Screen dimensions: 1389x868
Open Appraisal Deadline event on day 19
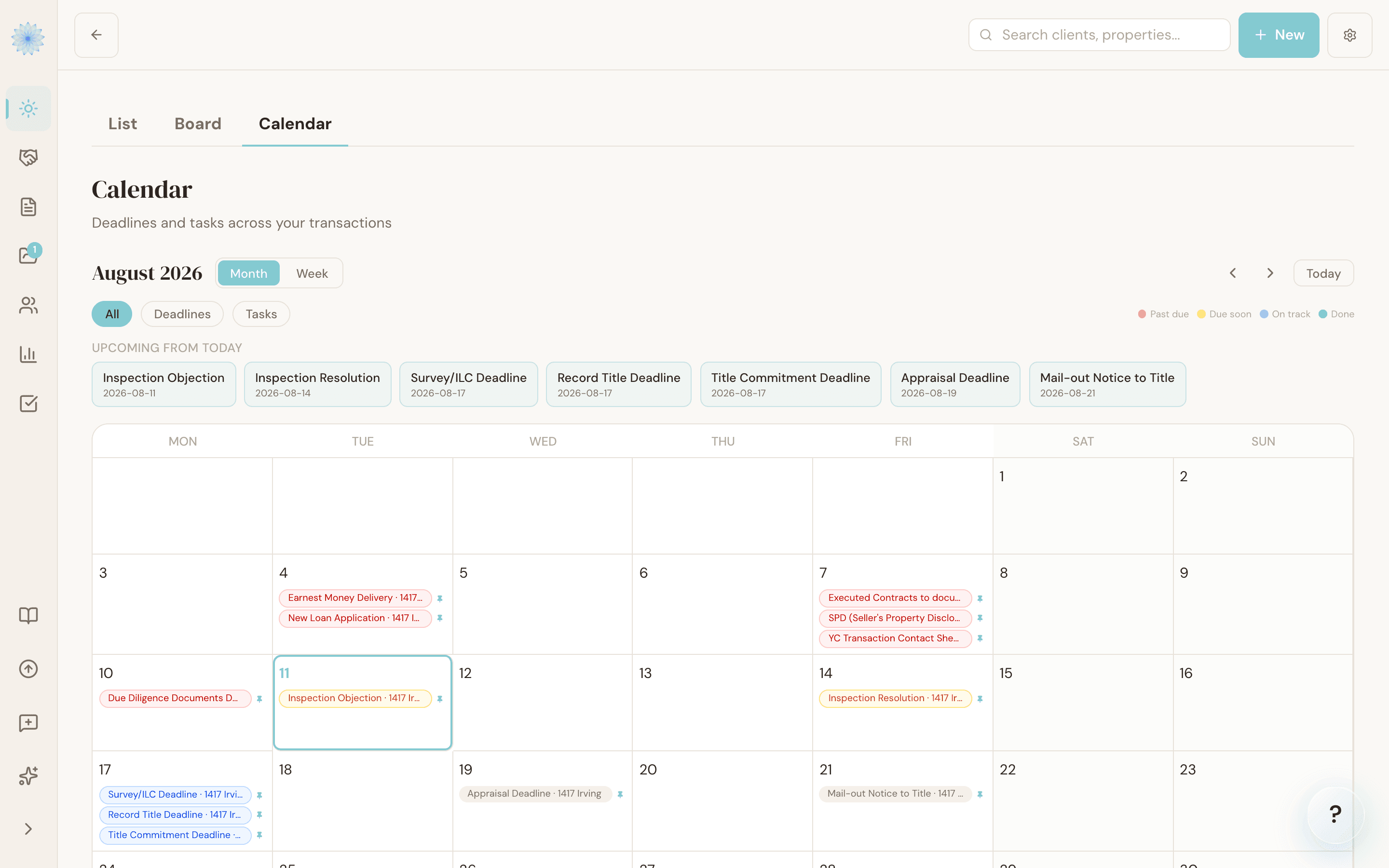(x=535, y=794)
